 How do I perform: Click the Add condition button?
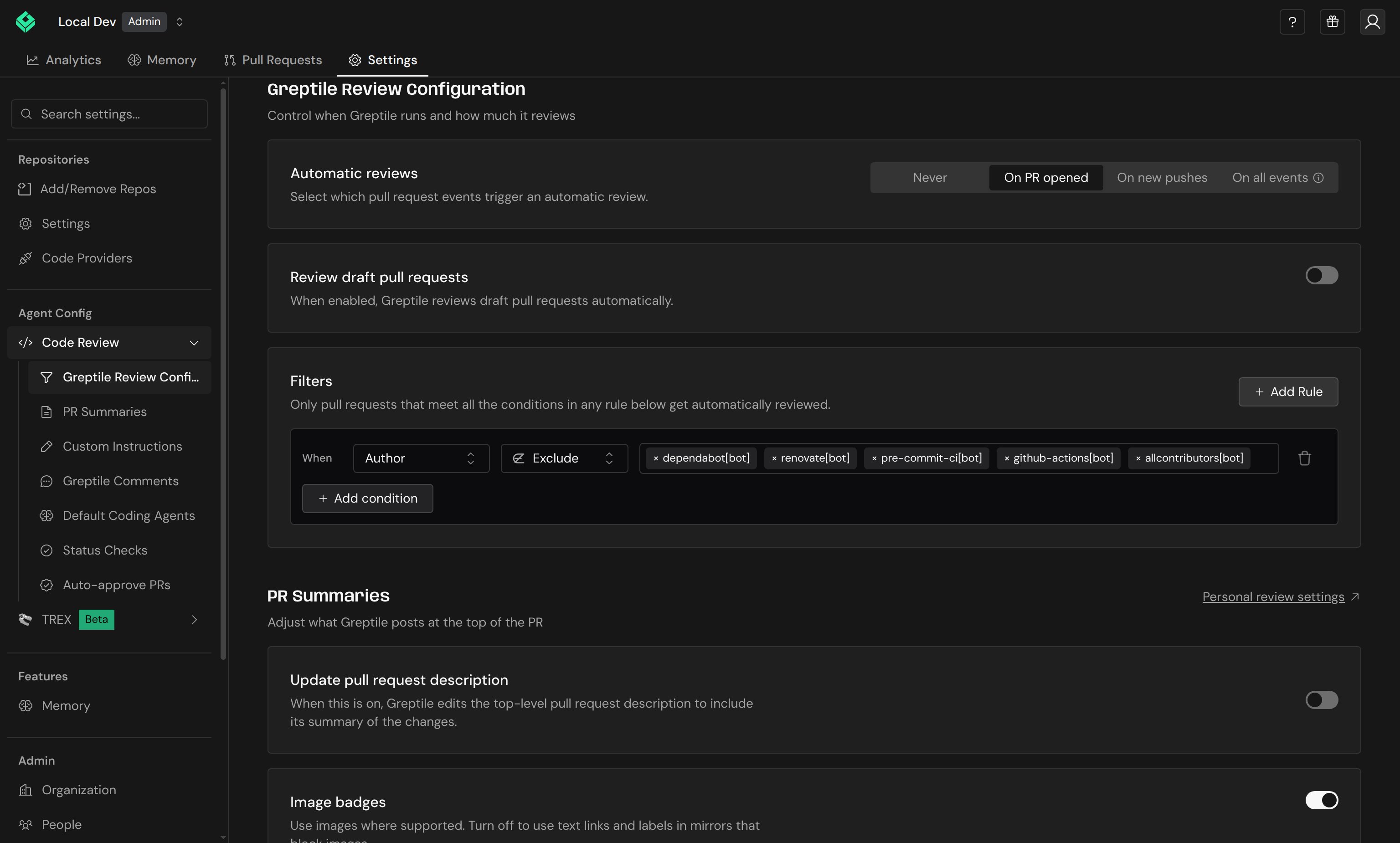click(367, 498)
